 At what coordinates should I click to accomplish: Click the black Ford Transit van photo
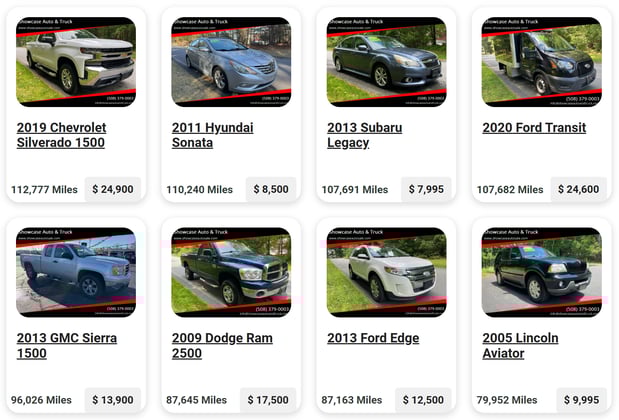(542, 62)
